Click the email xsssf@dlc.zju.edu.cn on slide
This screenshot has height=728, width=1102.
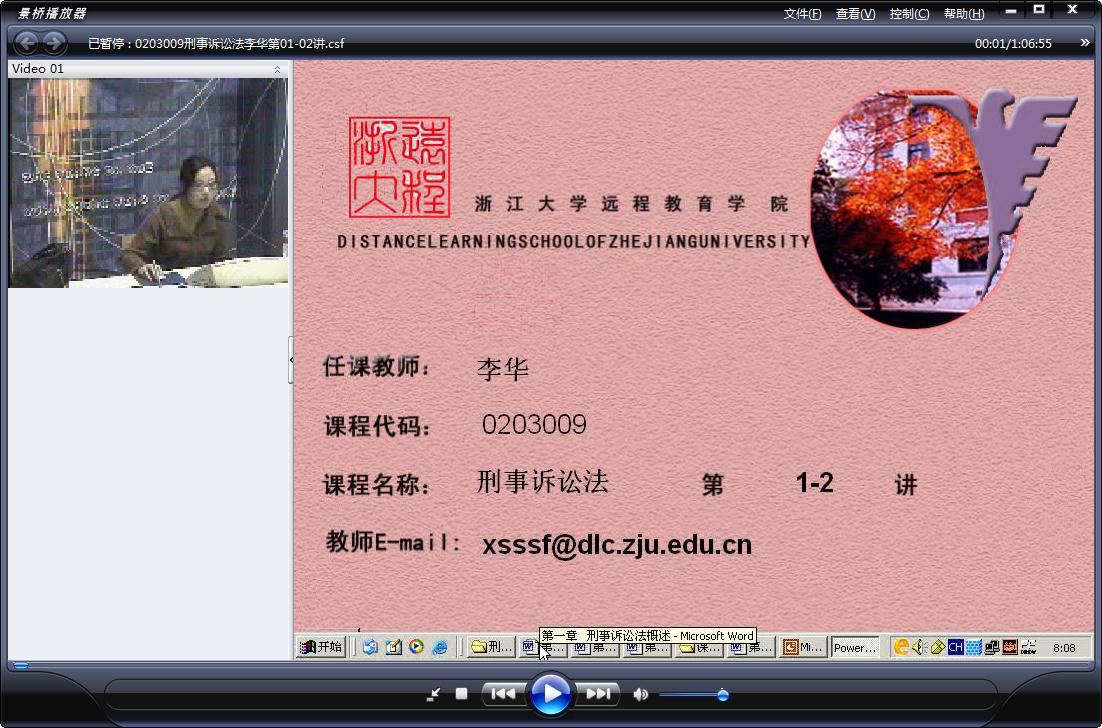coord(616,545)
